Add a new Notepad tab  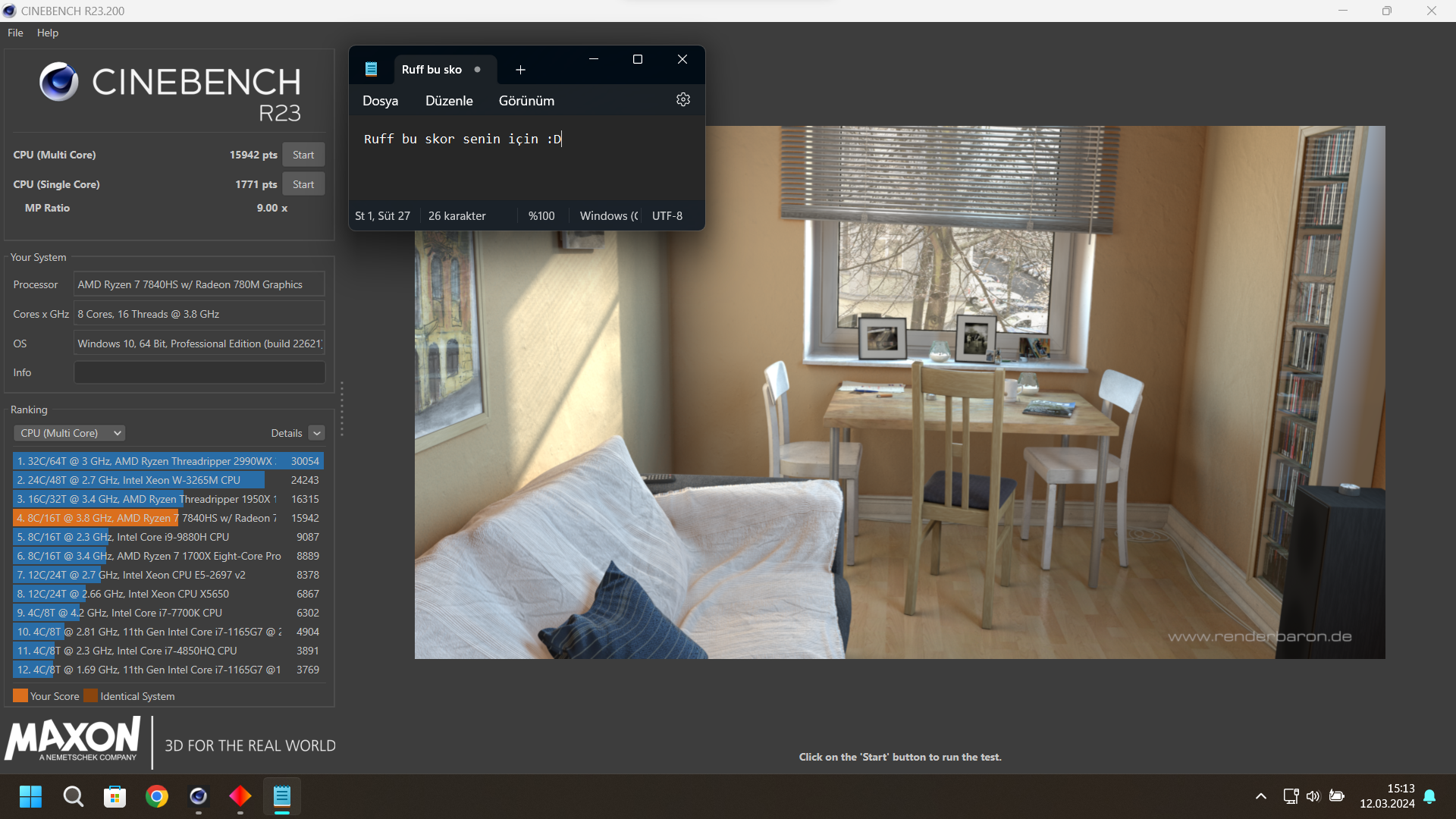click(x=520, y=70)
